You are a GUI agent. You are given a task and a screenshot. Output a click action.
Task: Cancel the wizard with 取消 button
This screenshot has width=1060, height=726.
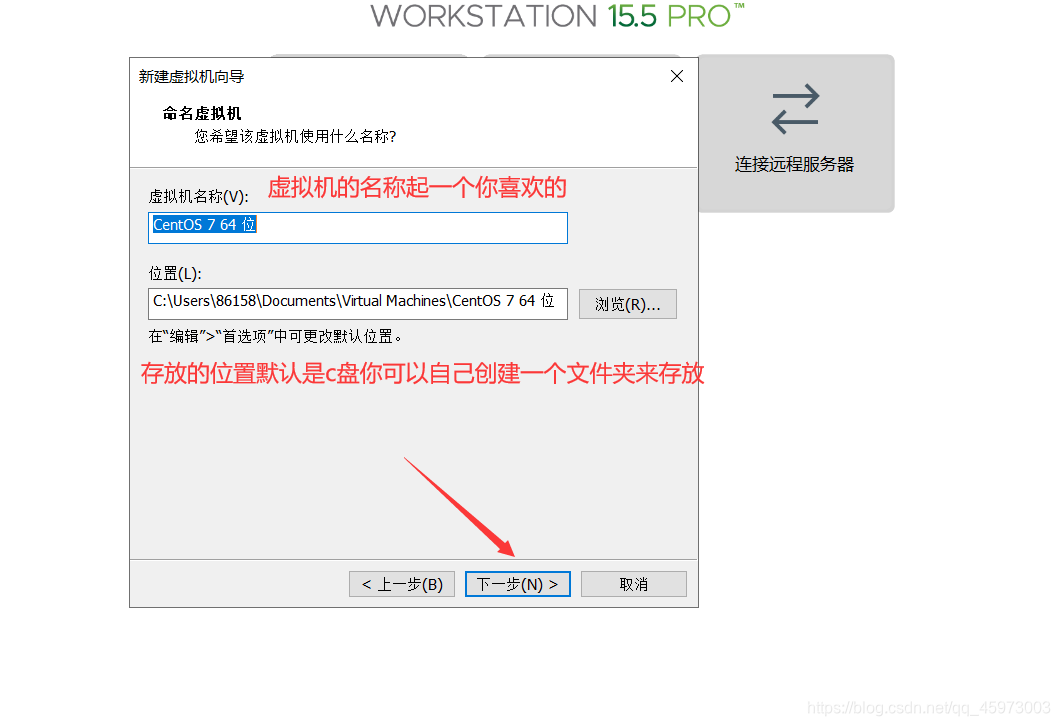point(633,584)
